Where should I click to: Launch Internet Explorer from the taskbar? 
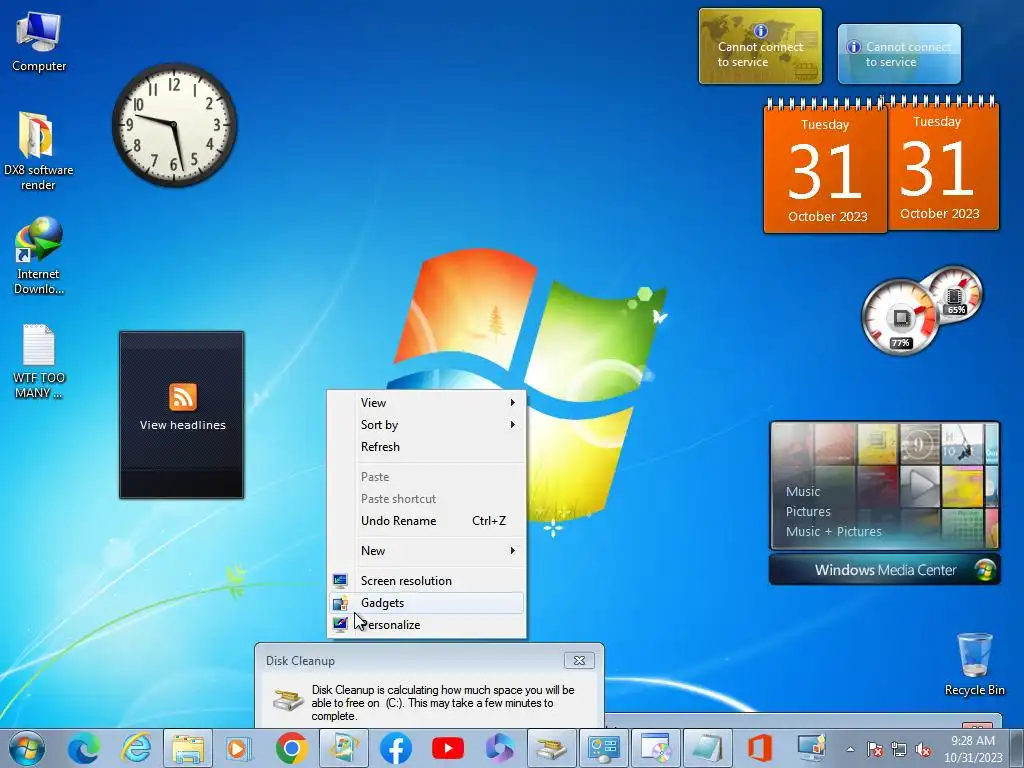tap(136, 748)
